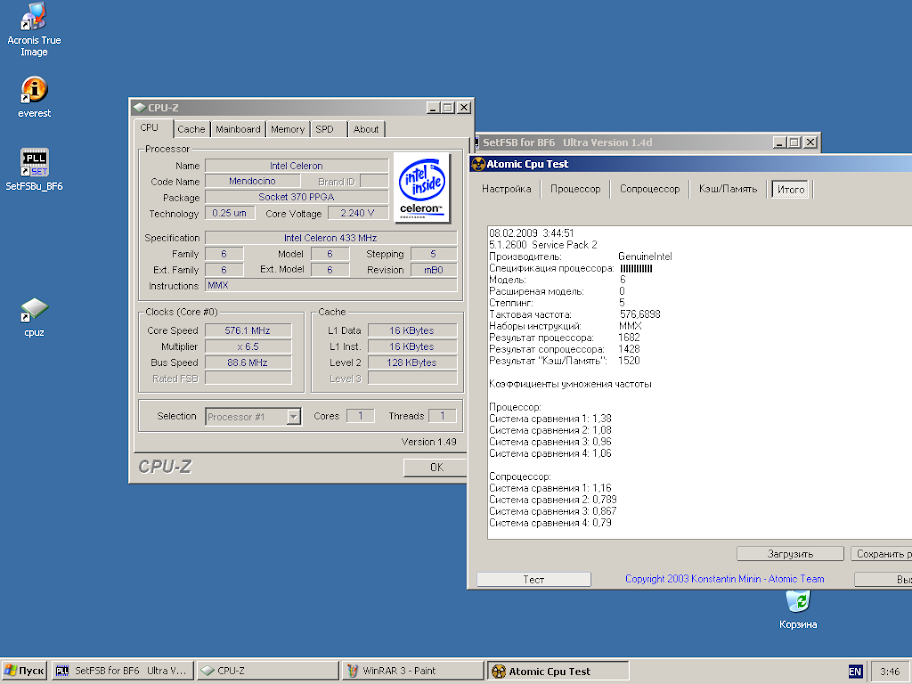Click the Результат сопроцессора 1428 line
912x684 pixels.
564,350
